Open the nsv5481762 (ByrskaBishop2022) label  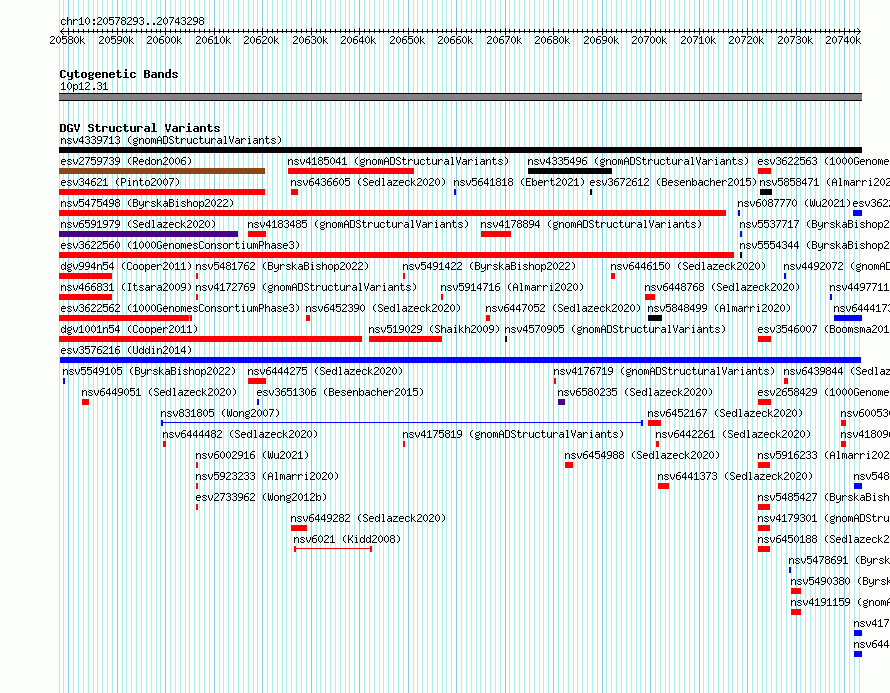coord(282,266)
